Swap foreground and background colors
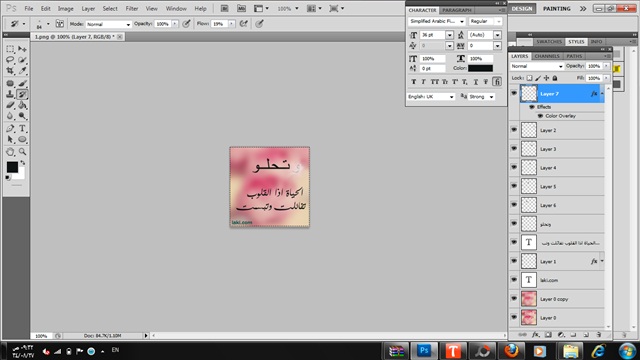Image resolution: width=640 pixels, height=360 pixels. tap(22, 163)
